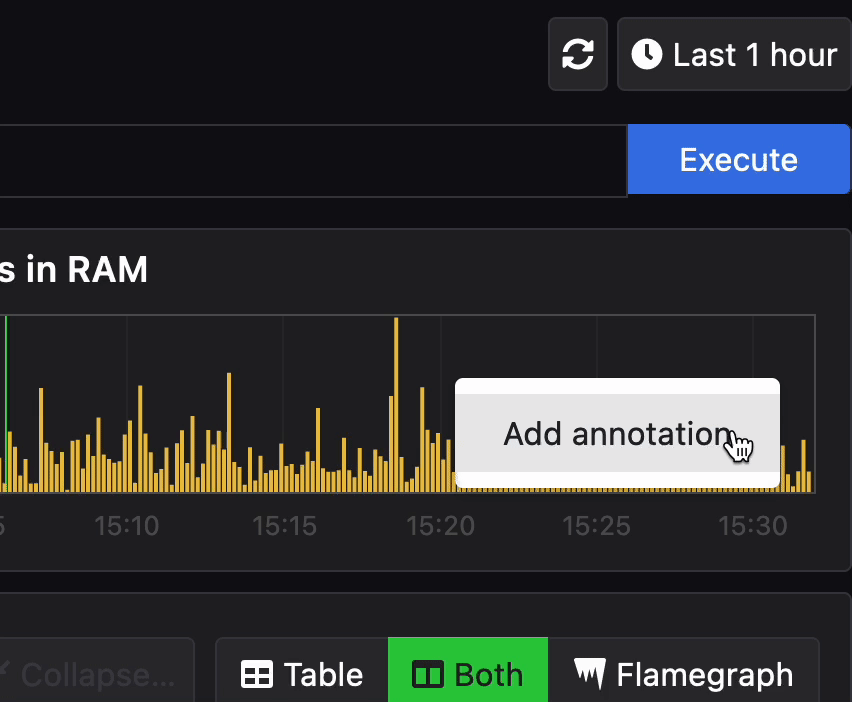Switch to Flamegraph view
This screenshot has height=702, width=852.
pyautogui.click(x=685, y=674)
